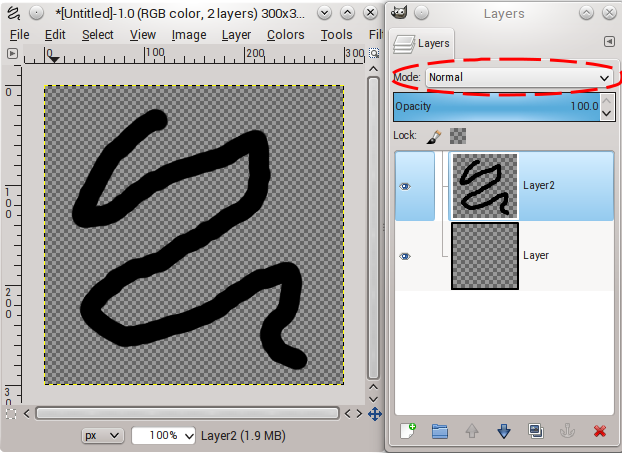Open the View menu

[x=143, y=35]
